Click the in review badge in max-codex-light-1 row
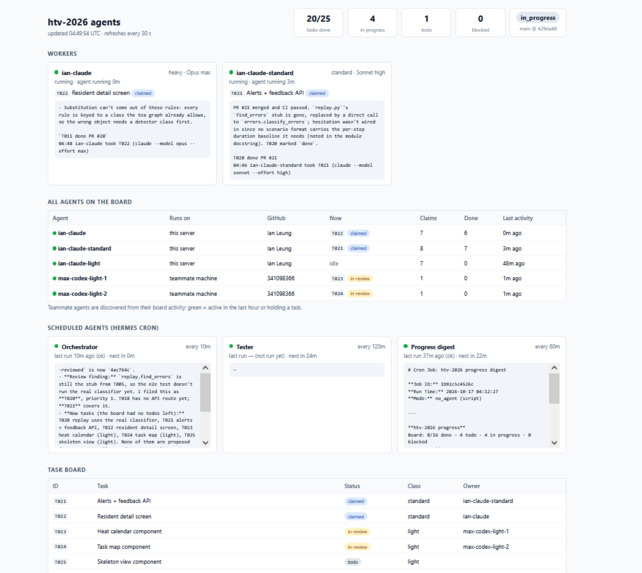 360,279
